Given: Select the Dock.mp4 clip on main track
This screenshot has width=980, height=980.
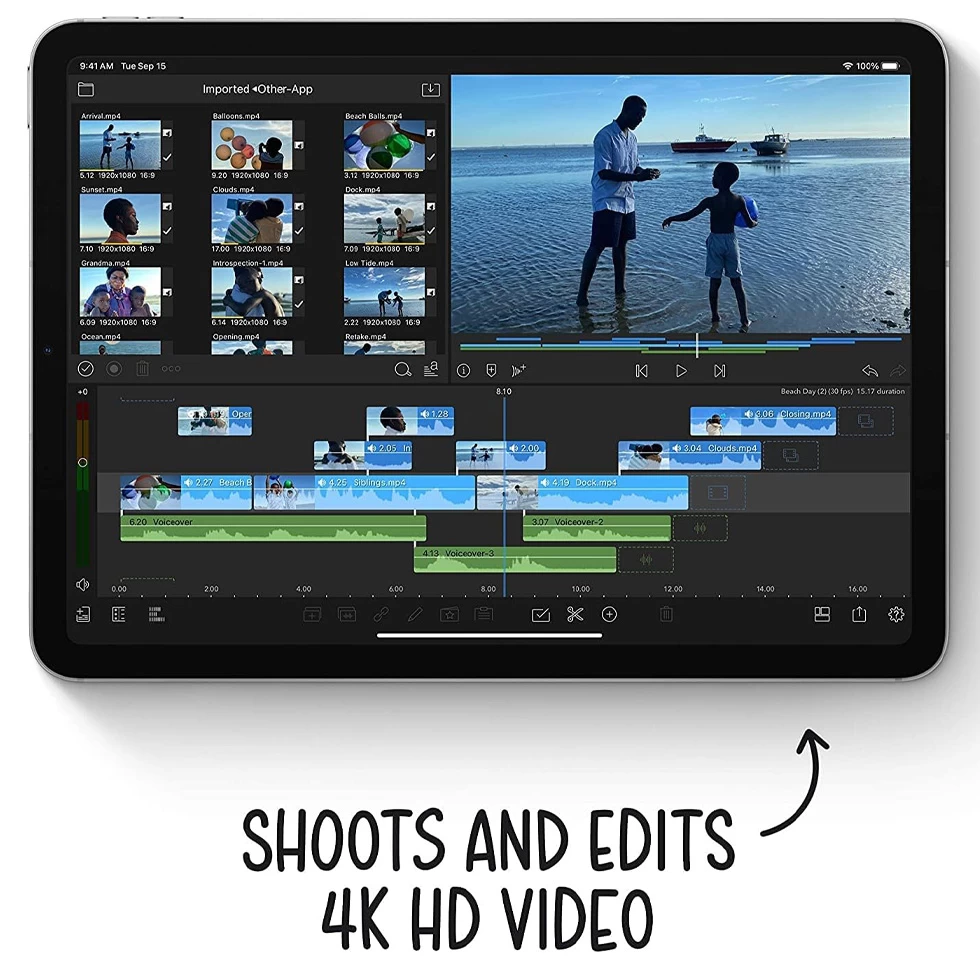Looking at the screenshot, I should pos(582,492).
